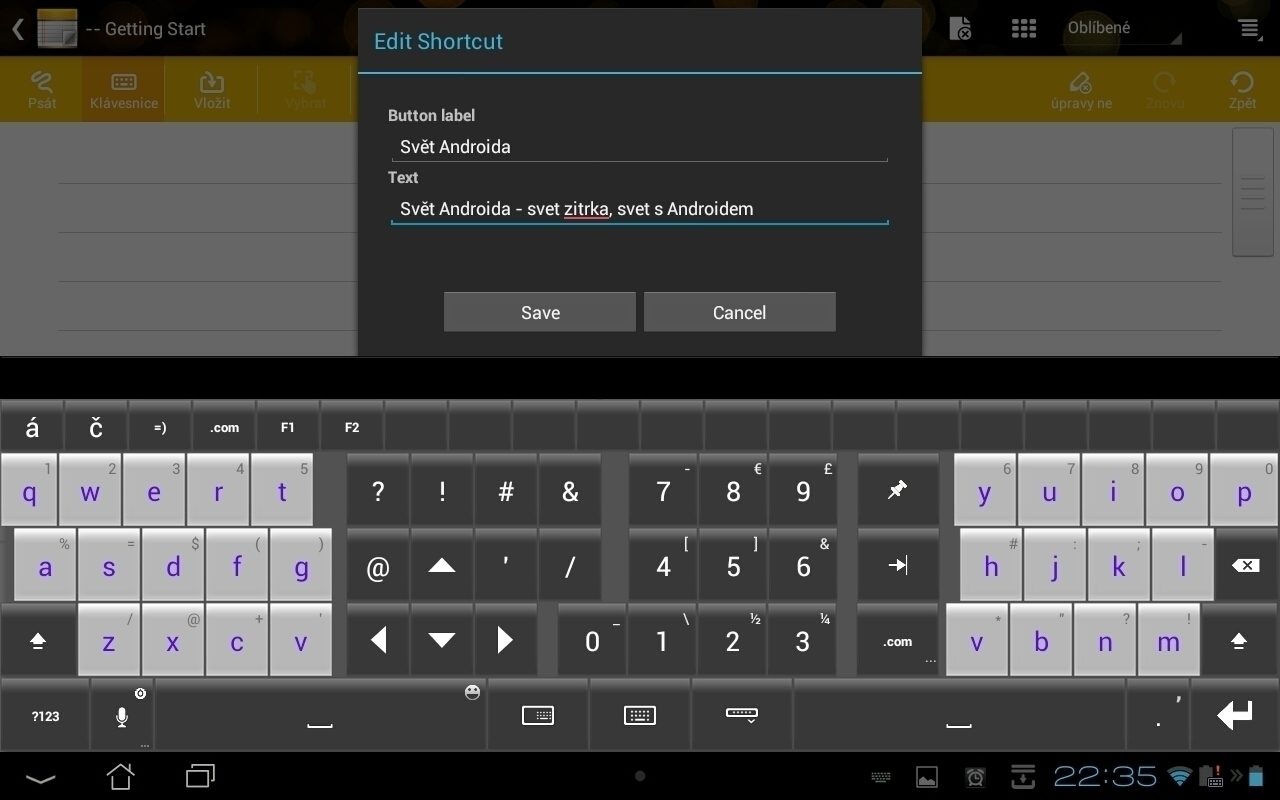Open the notebook icon next to Getting Start
The image size is (1280, 800).
click(57, 28)
